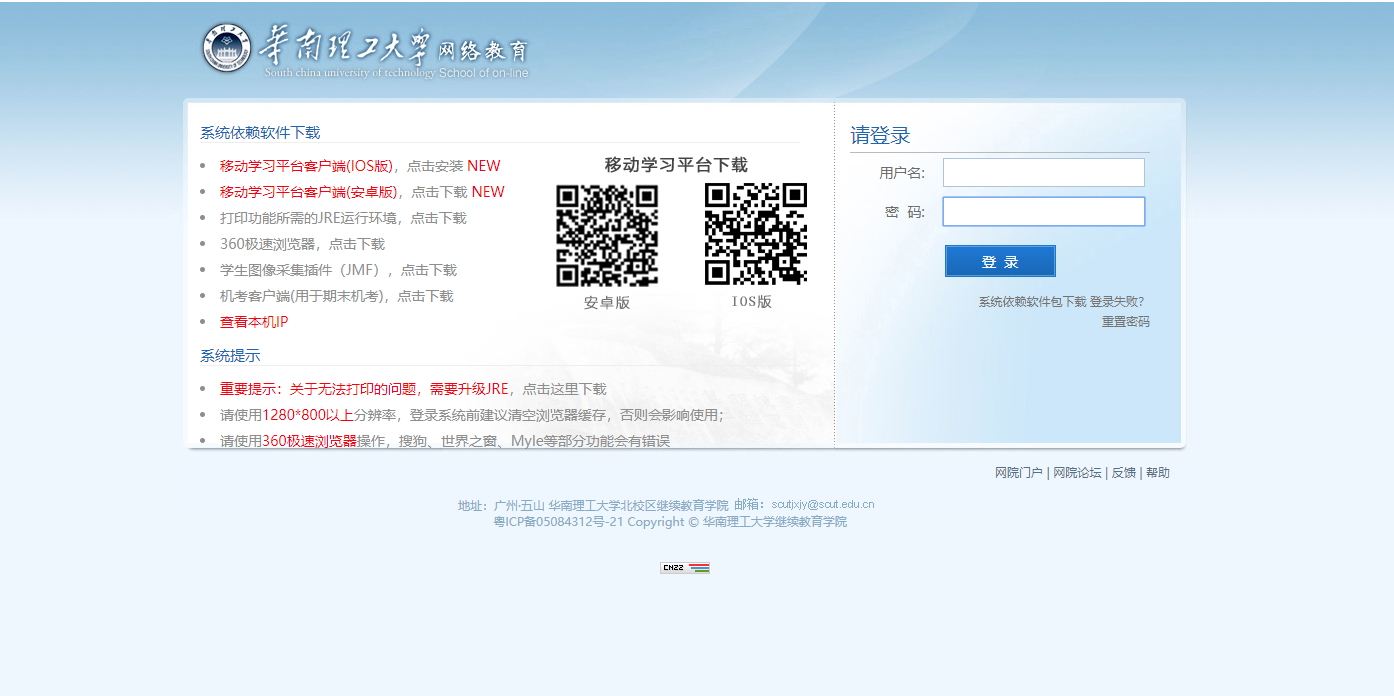Open 反馈 feedback link

click(x=1124, y=473)
